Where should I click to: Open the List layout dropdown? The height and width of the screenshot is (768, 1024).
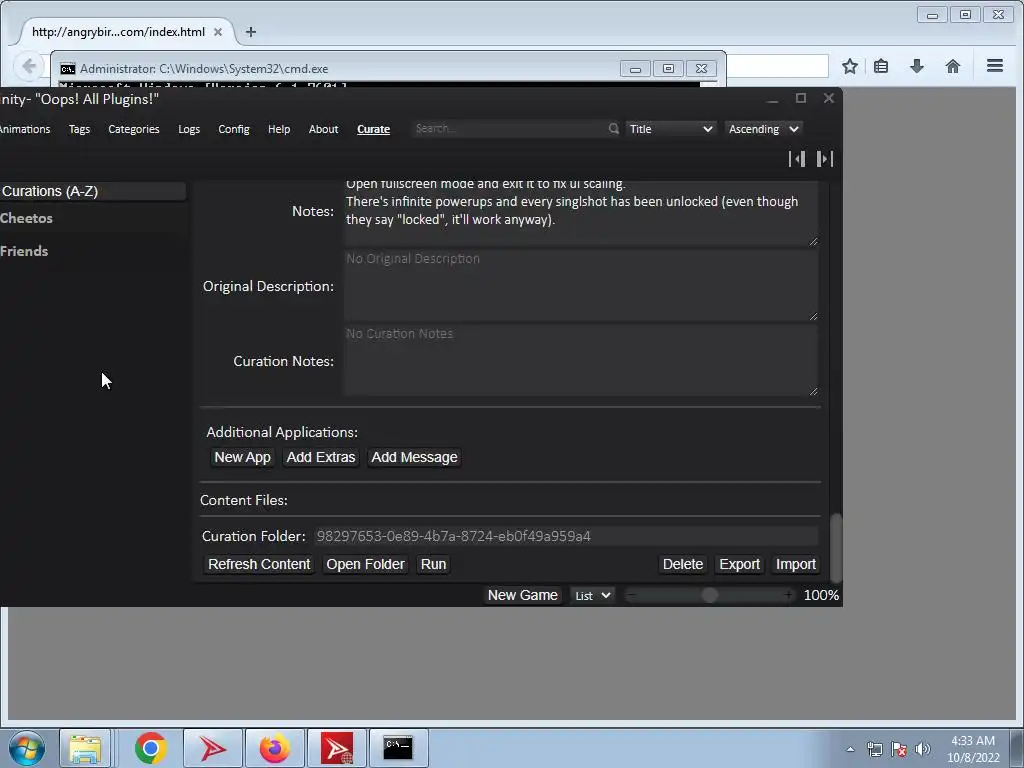coord(592,596)
